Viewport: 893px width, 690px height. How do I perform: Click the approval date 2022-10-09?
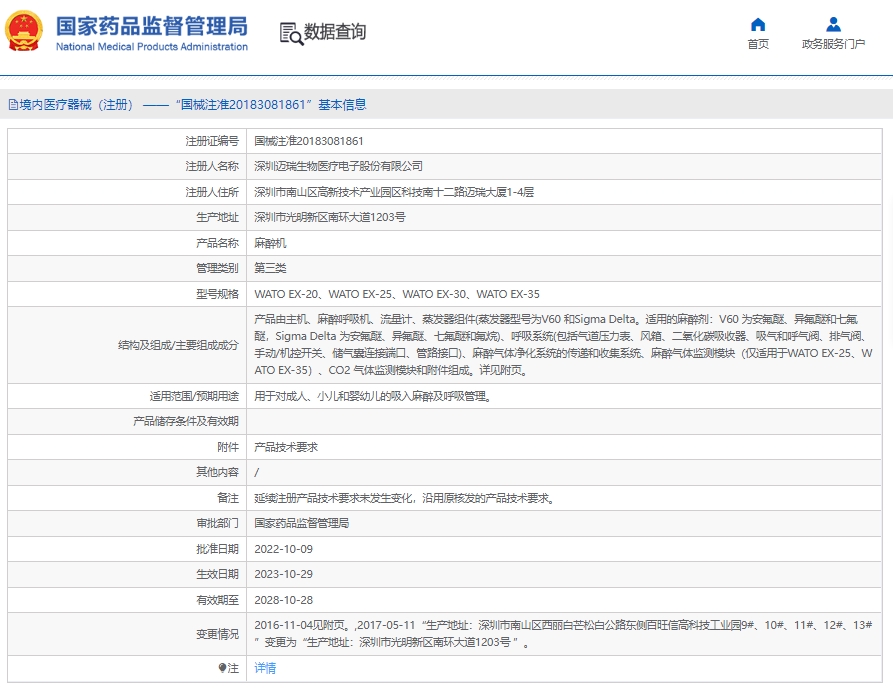283,549
